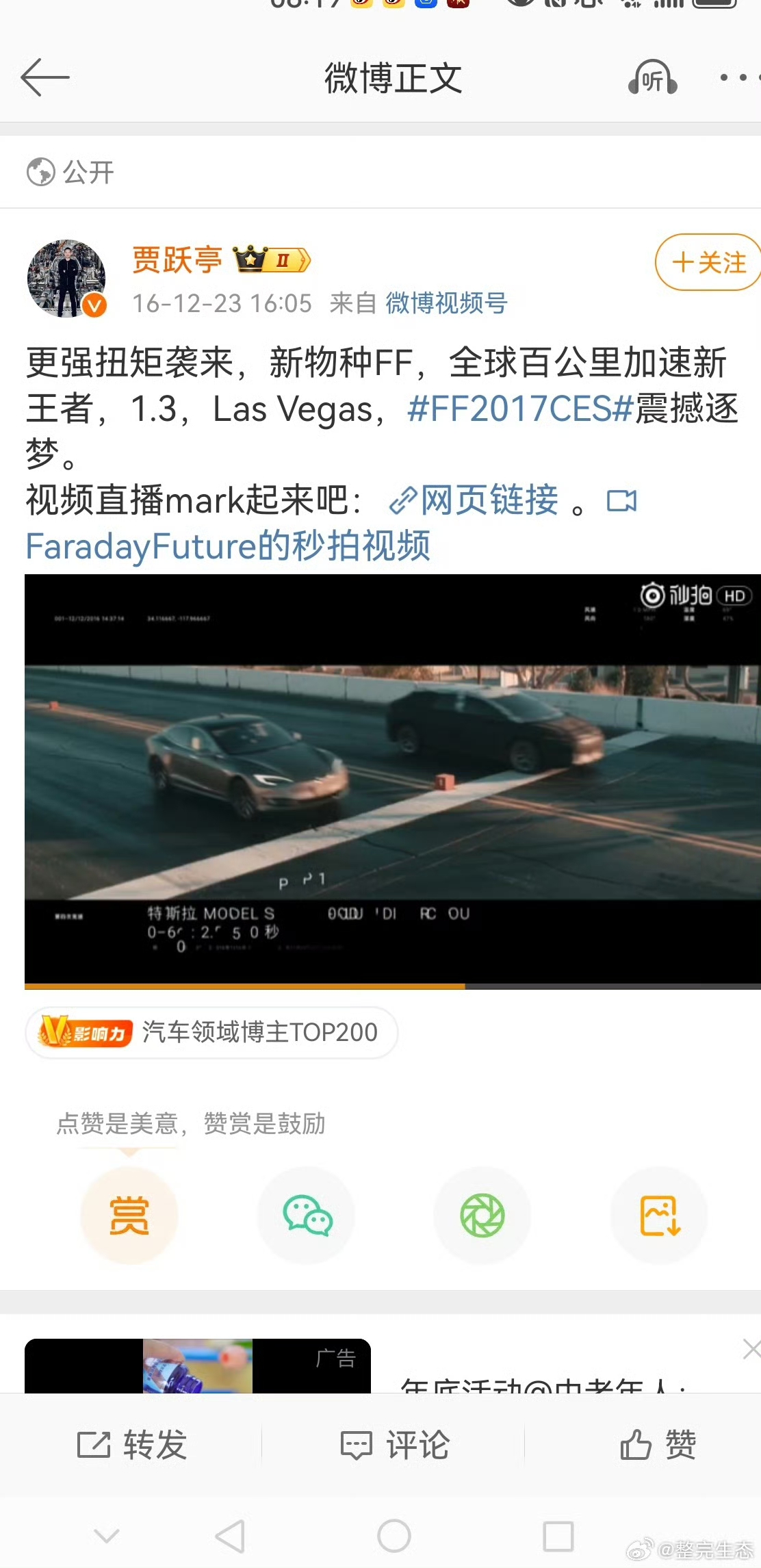Toggle follow with the +关注 button
The height and width of the screenshot is (1568, 761).
pyautogui.click(x=709, y=262)
